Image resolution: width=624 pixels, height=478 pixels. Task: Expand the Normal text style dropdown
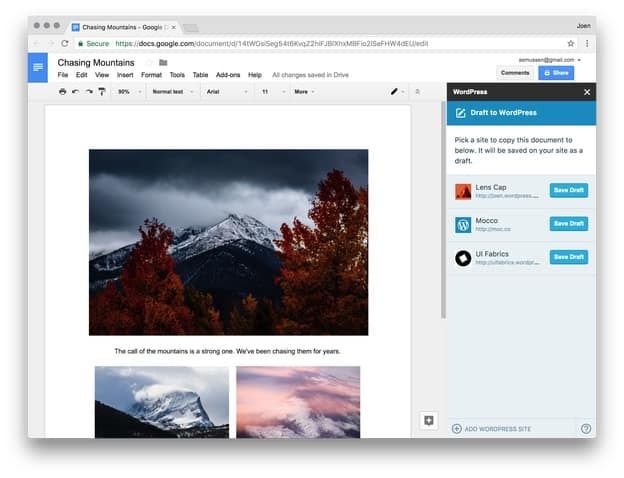[x=172, y=92]
